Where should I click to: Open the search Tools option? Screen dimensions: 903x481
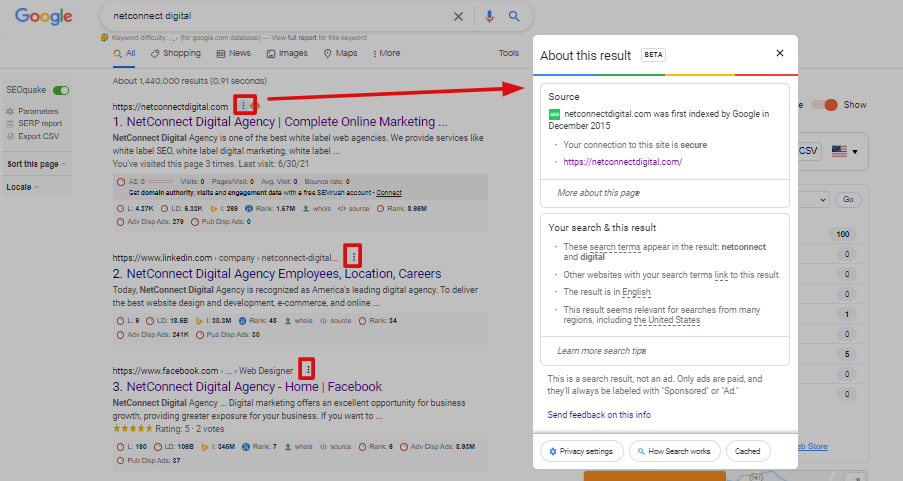pos(509,53)
